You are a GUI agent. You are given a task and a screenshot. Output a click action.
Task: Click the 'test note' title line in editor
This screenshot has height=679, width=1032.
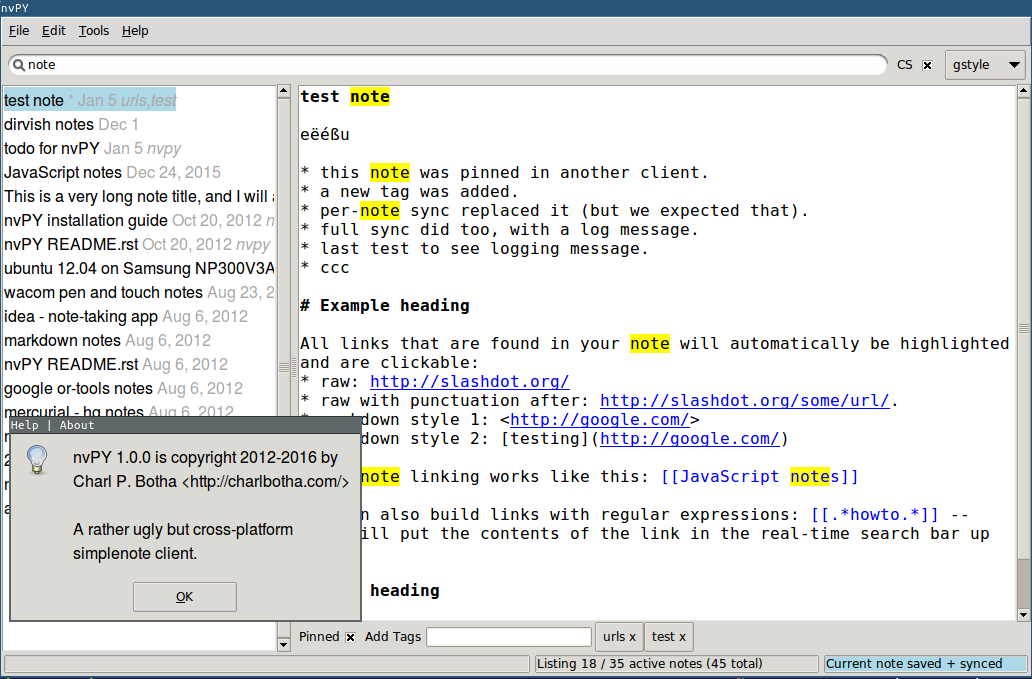coord(345,97)
